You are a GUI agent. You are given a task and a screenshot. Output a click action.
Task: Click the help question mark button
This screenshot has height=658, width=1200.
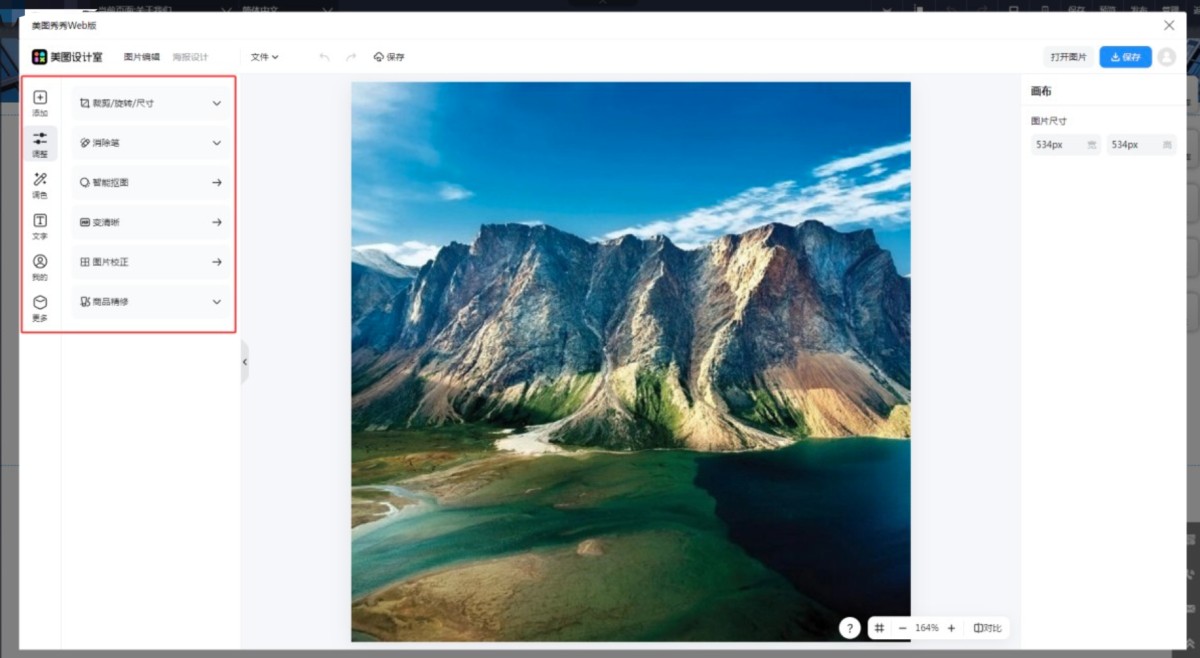pos(849,628)
